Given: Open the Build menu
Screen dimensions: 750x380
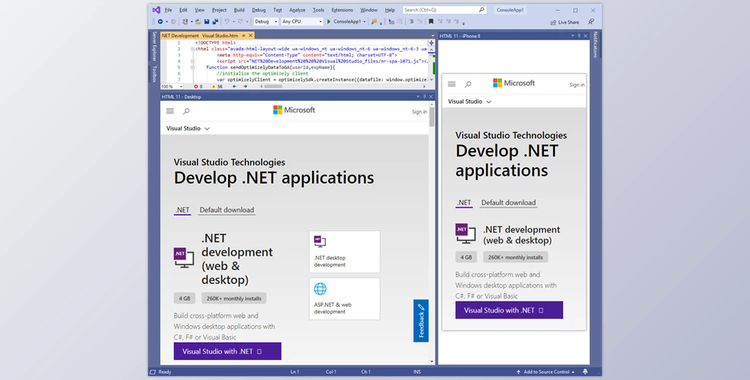Looking at the screenshot, I should point(239,10).
